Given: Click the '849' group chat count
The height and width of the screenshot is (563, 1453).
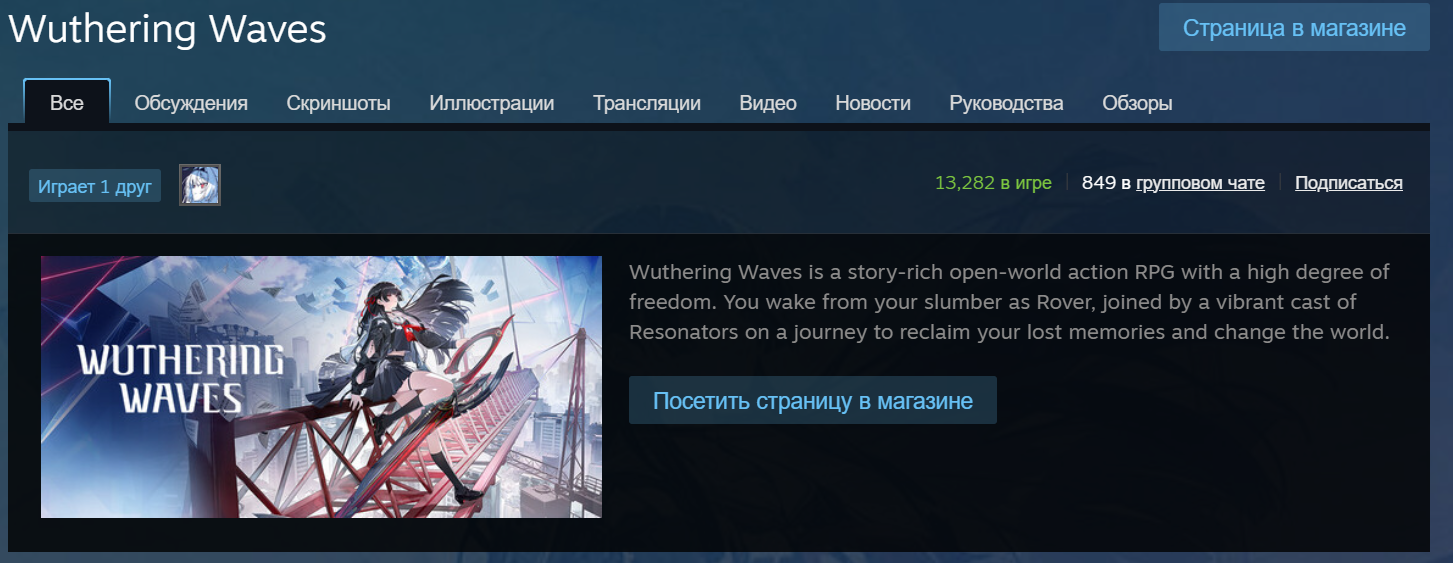Looking at the screenshot, I should 1099,183.
